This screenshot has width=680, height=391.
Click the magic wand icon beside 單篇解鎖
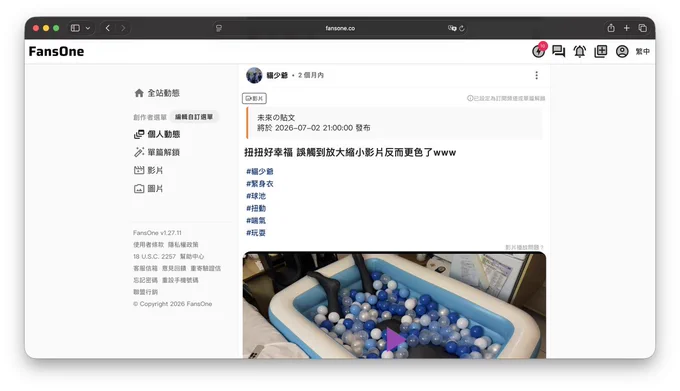(139, 152)
